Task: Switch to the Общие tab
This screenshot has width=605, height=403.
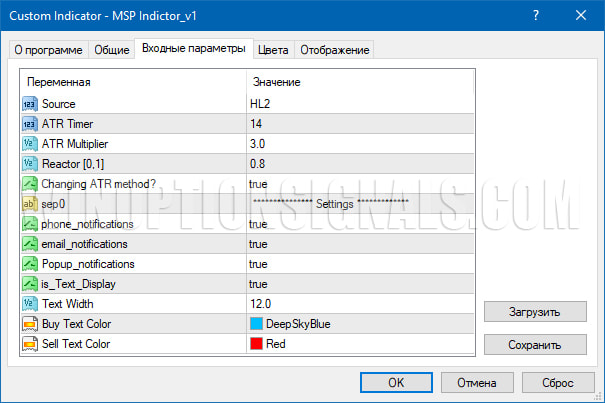Action: click(x=112, y=50)
